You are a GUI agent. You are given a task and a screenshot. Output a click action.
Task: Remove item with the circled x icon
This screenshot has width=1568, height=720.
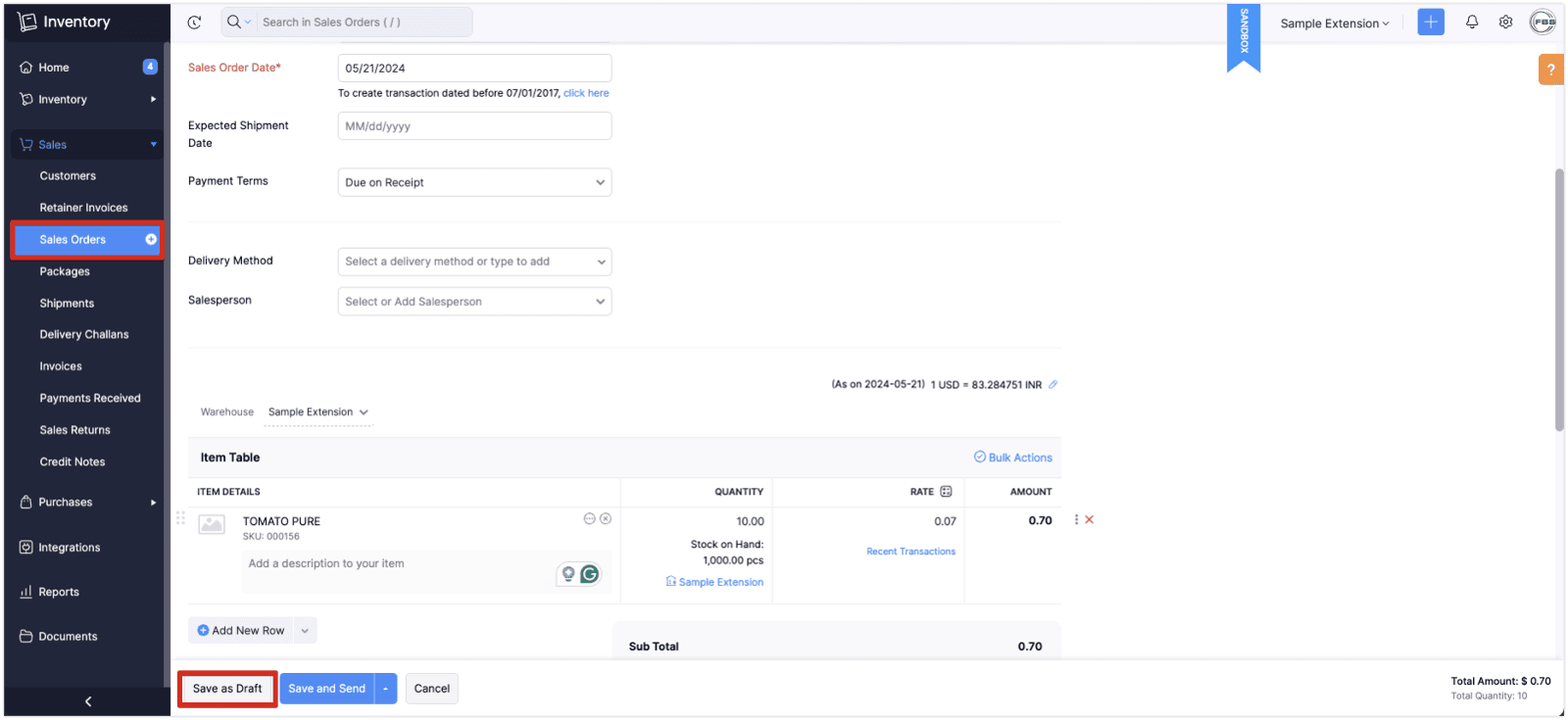tap(606, 518)
